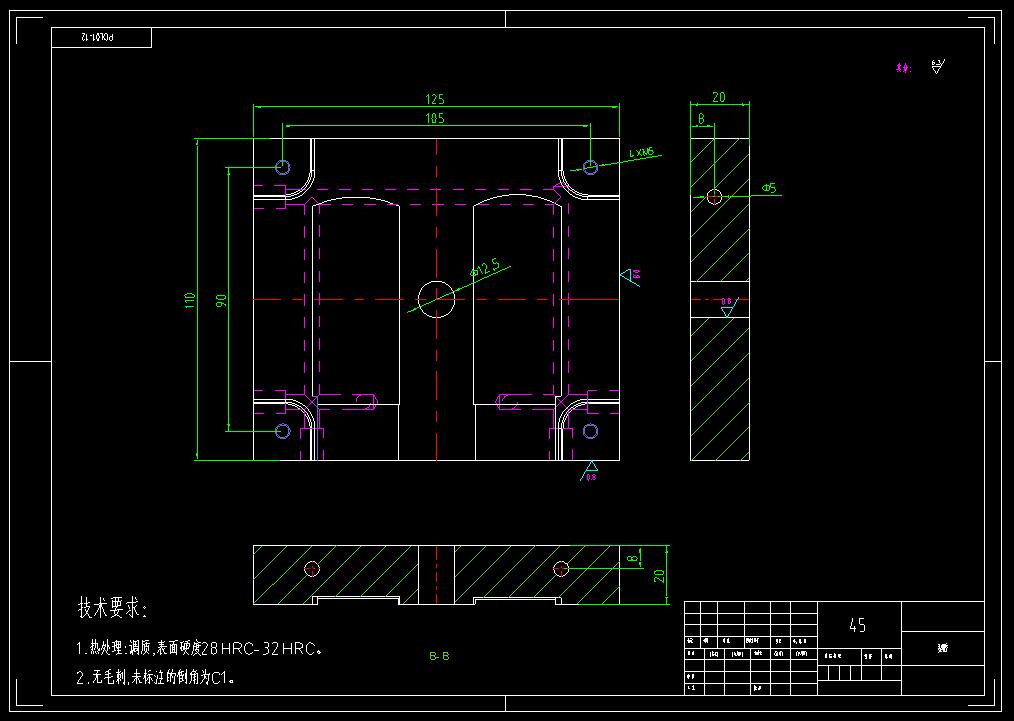The image size is (1014, 721).
Task: Click the roughness symbol inside side view bore
Action: point(728,308)
